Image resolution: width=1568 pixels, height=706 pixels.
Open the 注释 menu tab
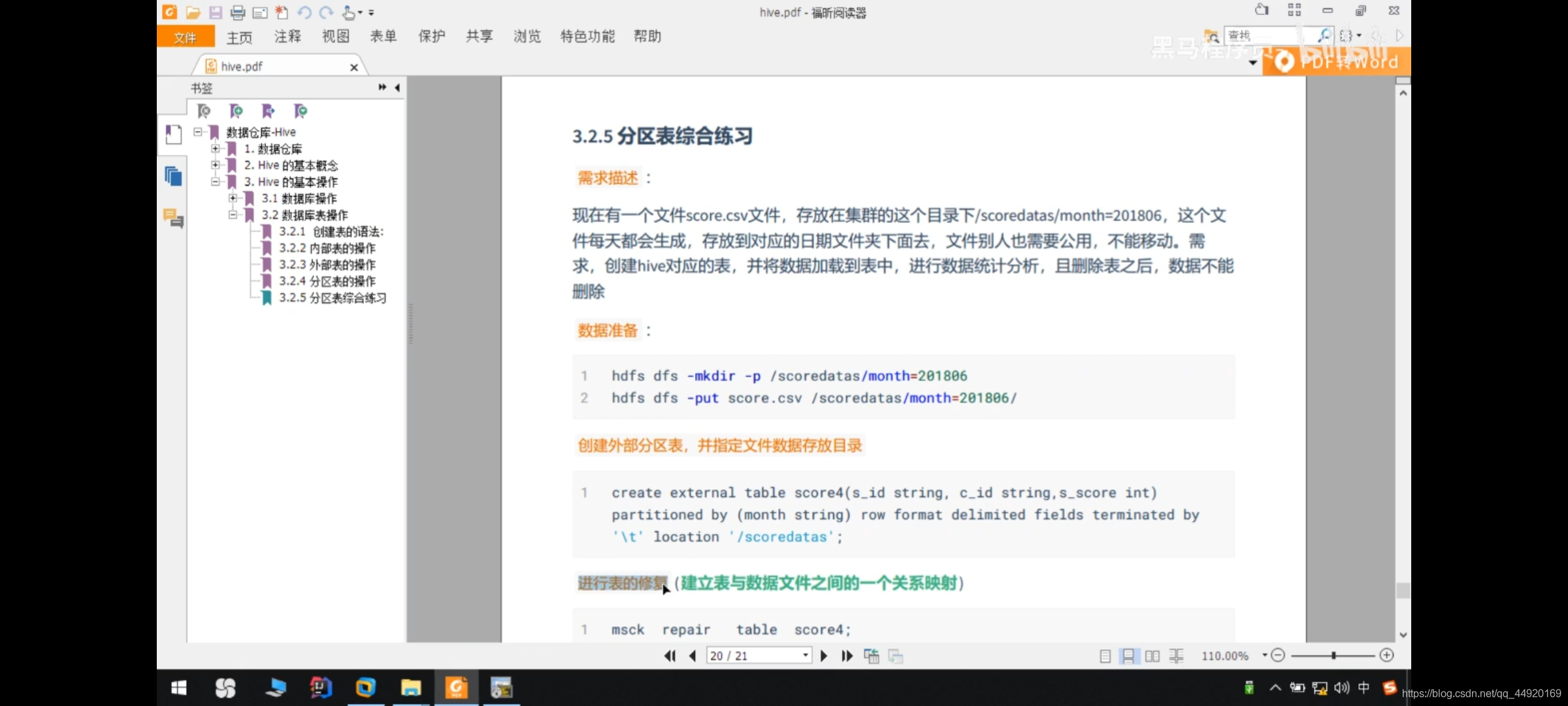[x=287, y=37]
